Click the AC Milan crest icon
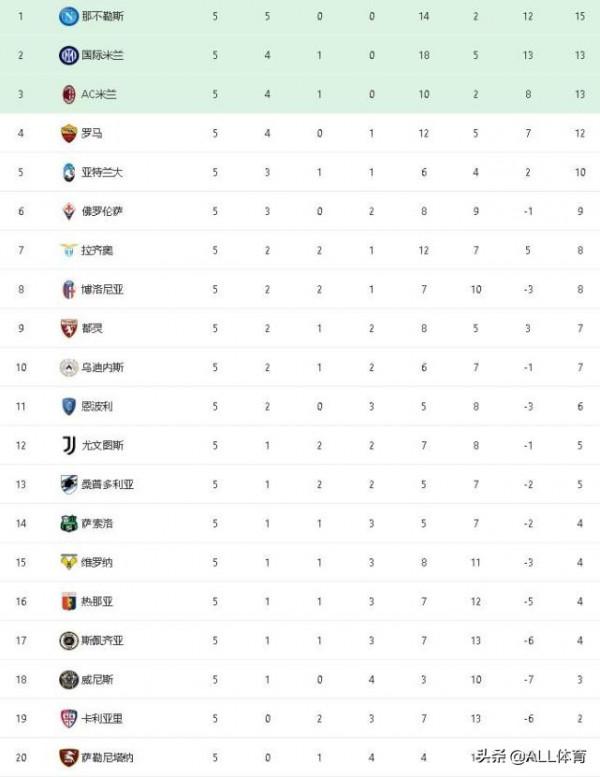This screenshot has height=777, width=600. tap(68, 95)
